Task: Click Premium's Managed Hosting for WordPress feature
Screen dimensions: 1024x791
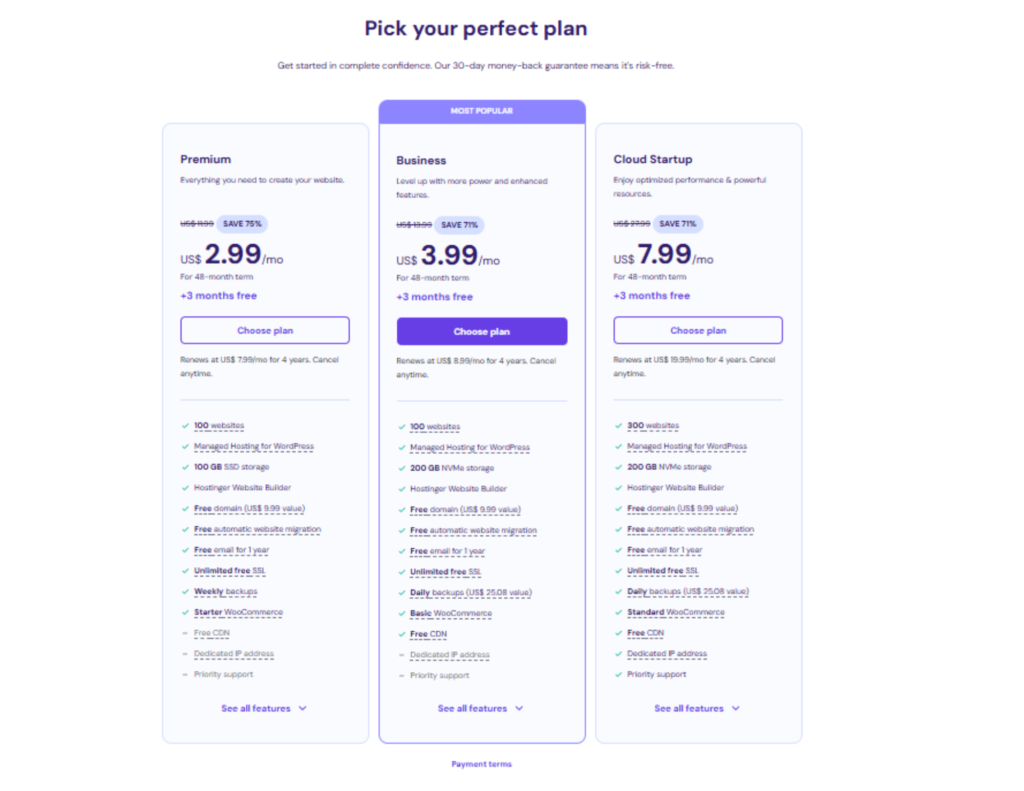Action: click(253, 446)
